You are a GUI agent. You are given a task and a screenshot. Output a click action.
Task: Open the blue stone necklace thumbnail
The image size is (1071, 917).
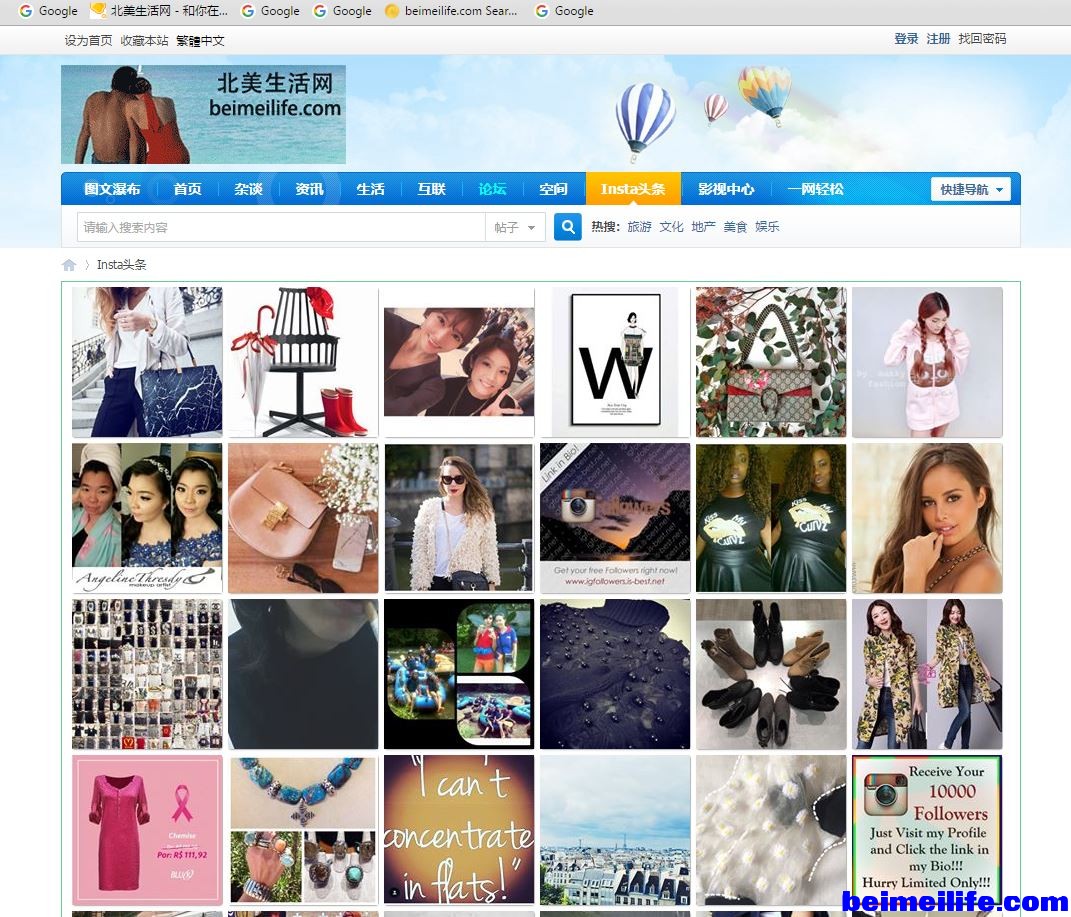303,830
